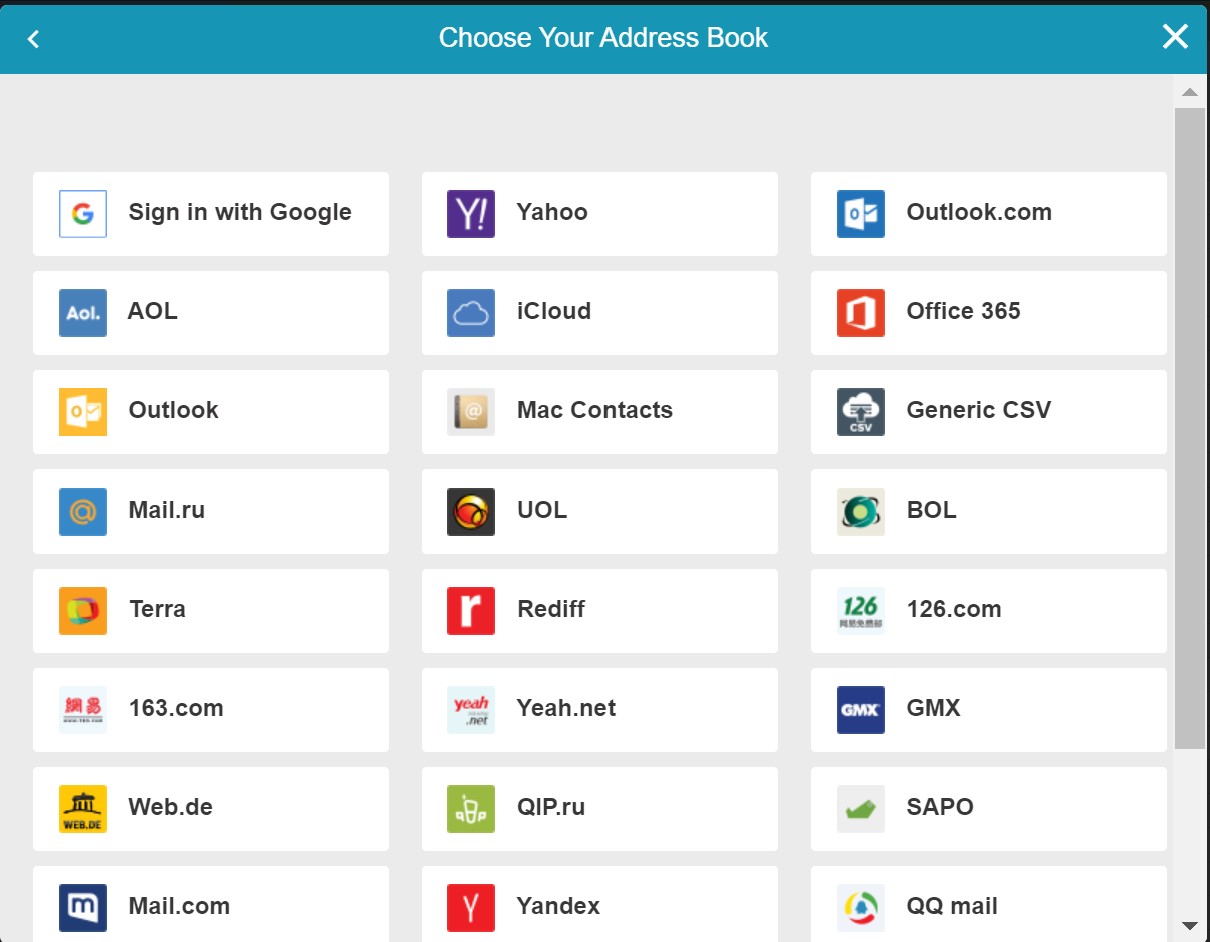Click the 'GMX' label text
The height and width of the screenshot is (942, 1210).
point(934,708)
